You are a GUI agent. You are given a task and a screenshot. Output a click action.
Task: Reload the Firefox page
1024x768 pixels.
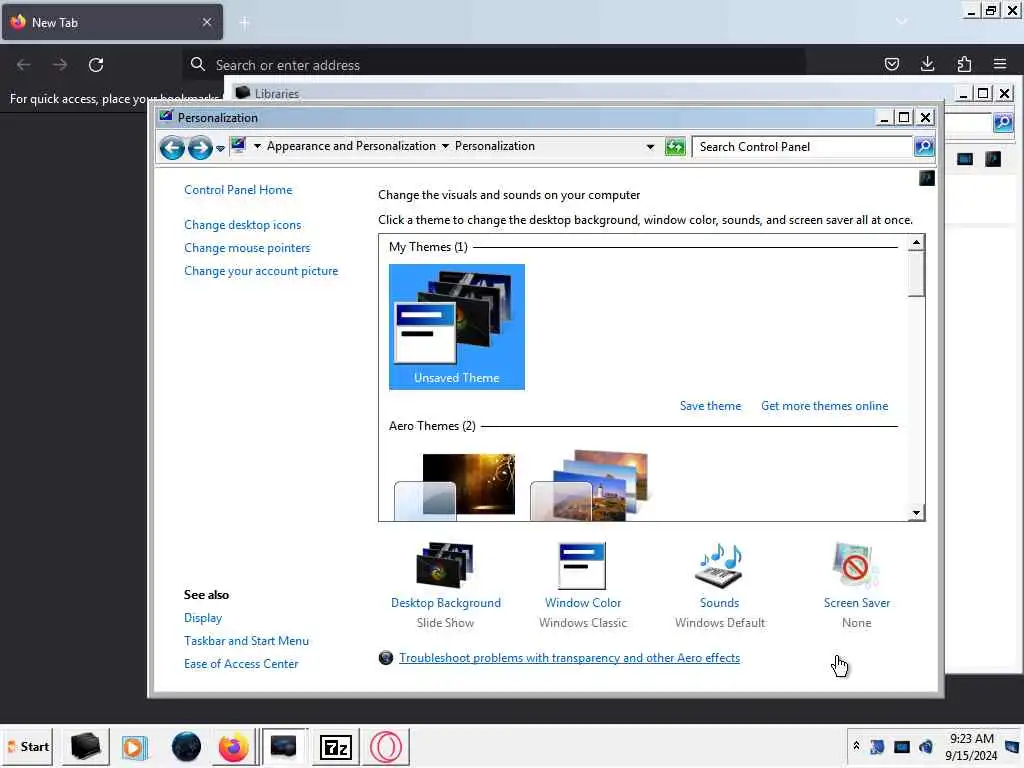[96, 65]
